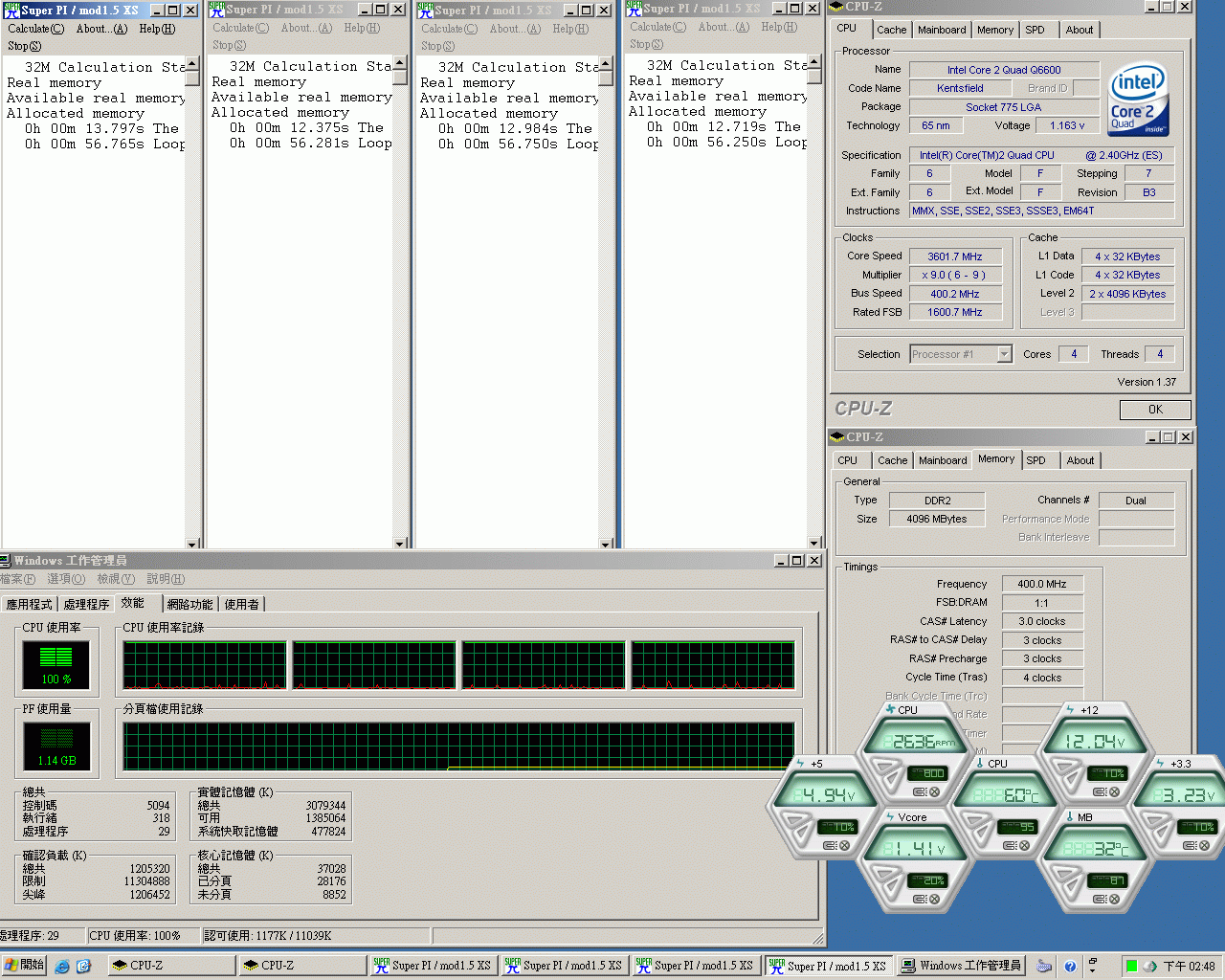Click the dock icon on MB gadget
The height and width of the screenshot is (980, 1225).
pos(1099,899)
